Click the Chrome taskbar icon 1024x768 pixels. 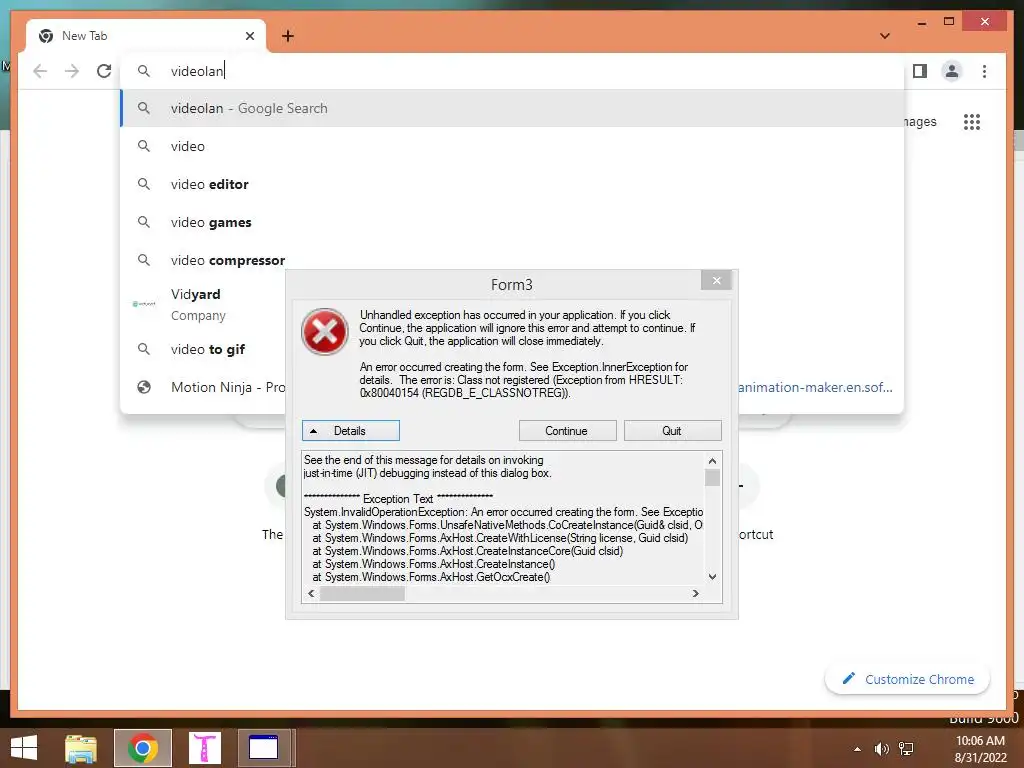tap(143, 748)
